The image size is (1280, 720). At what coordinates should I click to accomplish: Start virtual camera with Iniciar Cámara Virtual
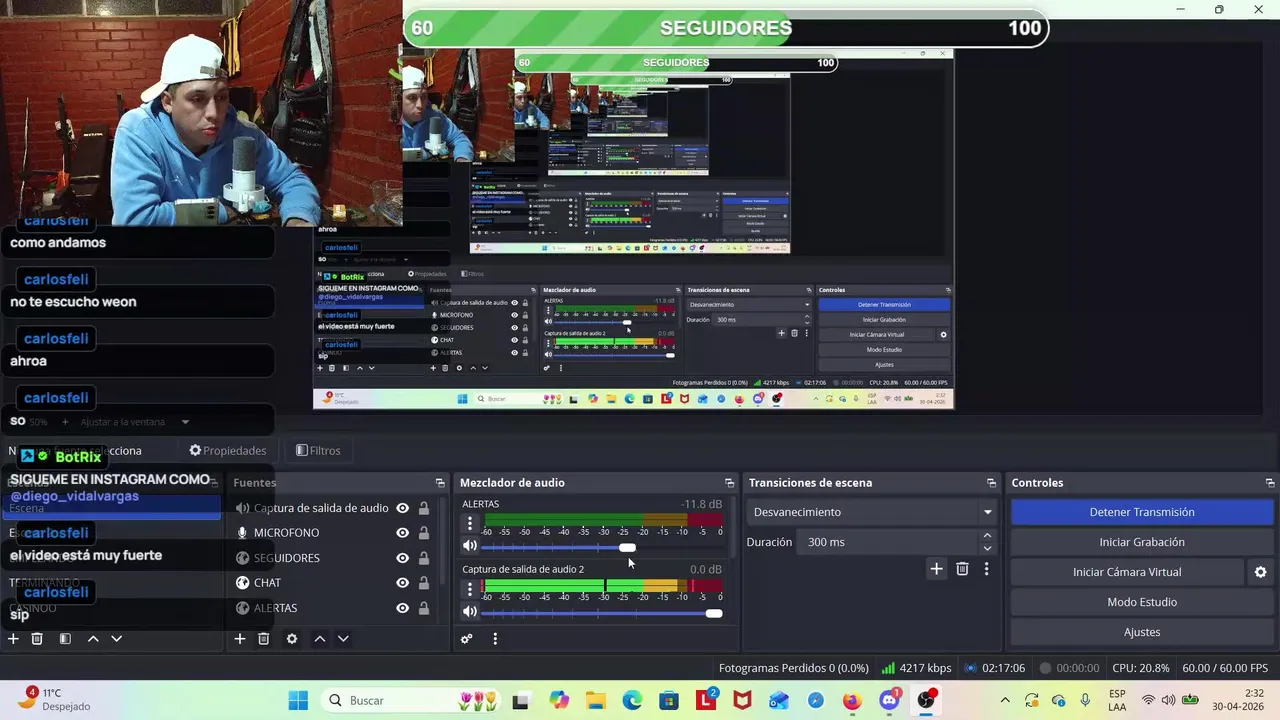click(1127, 572)
